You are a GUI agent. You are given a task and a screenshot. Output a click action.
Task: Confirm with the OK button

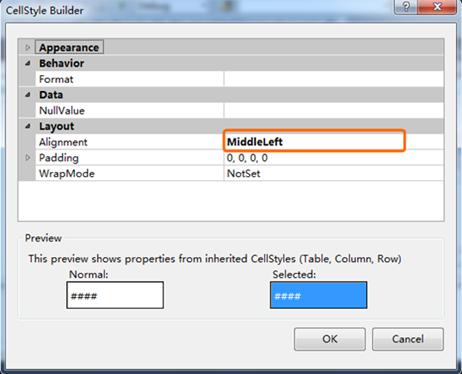330,339
